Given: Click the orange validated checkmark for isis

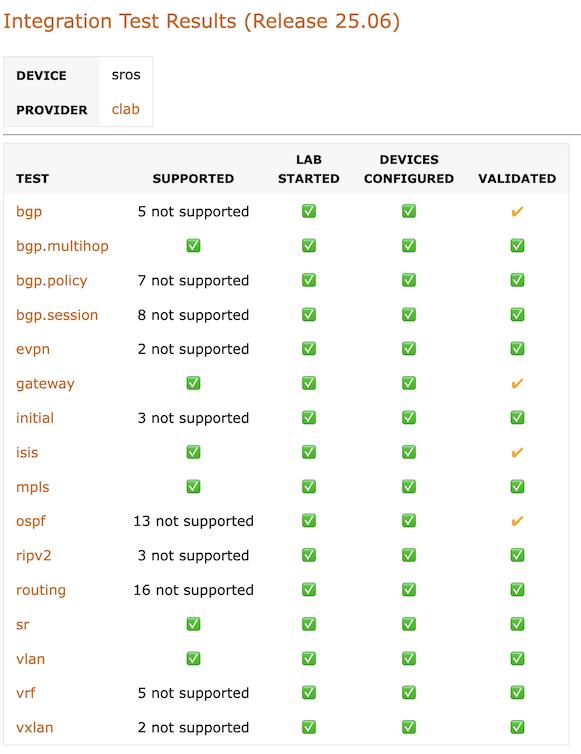Looking at the screenshot, I should (517, 452).
